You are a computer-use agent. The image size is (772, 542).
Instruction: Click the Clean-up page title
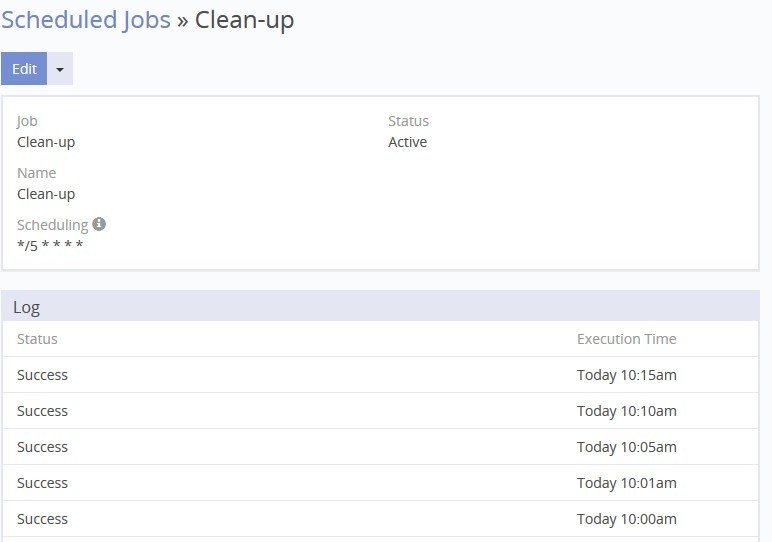tap(244, 20)
